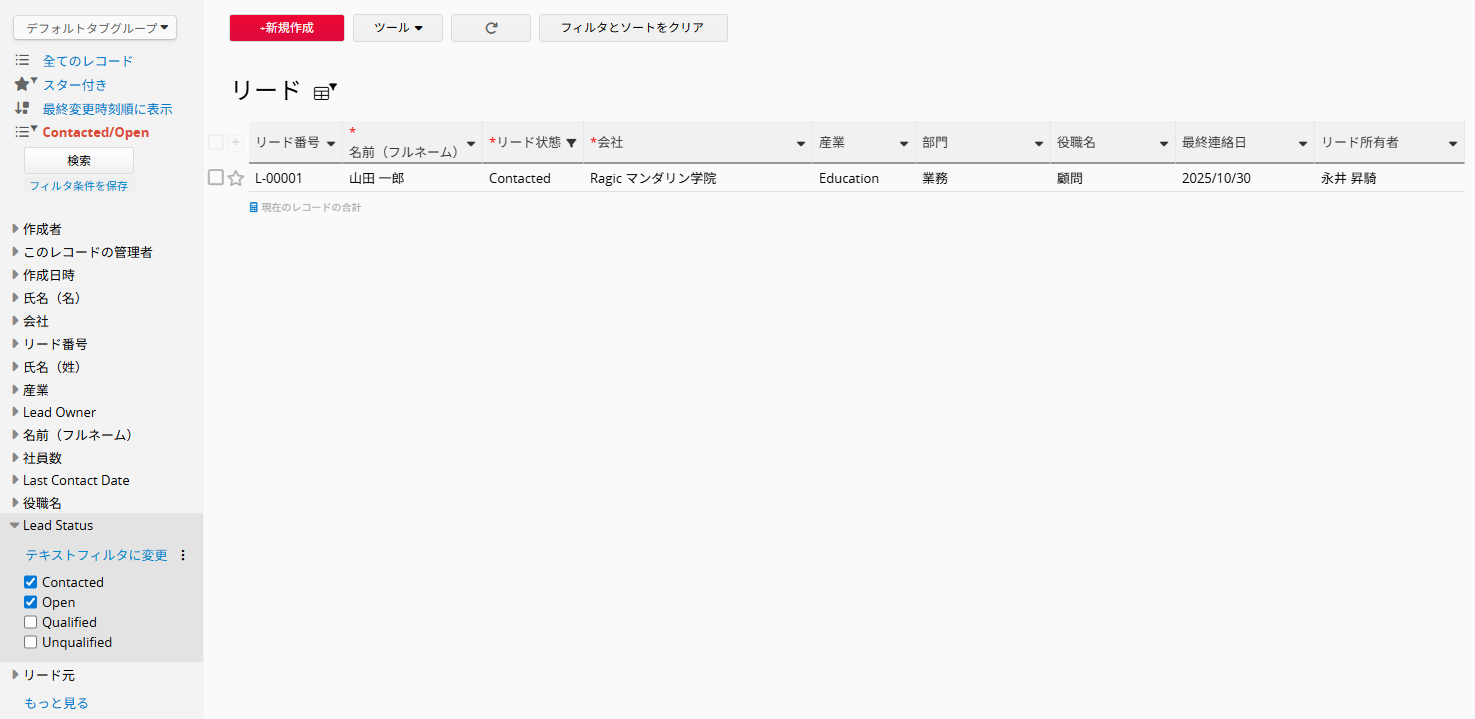Click the table view icon beside リード title
This screenshot has height=719, width=1475.
[322, 92]
